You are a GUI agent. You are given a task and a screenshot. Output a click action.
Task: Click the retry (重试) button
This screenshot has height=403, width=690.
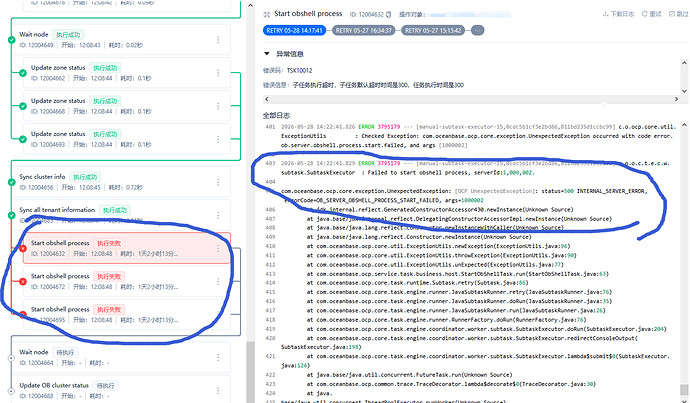(x=652, y=14)
